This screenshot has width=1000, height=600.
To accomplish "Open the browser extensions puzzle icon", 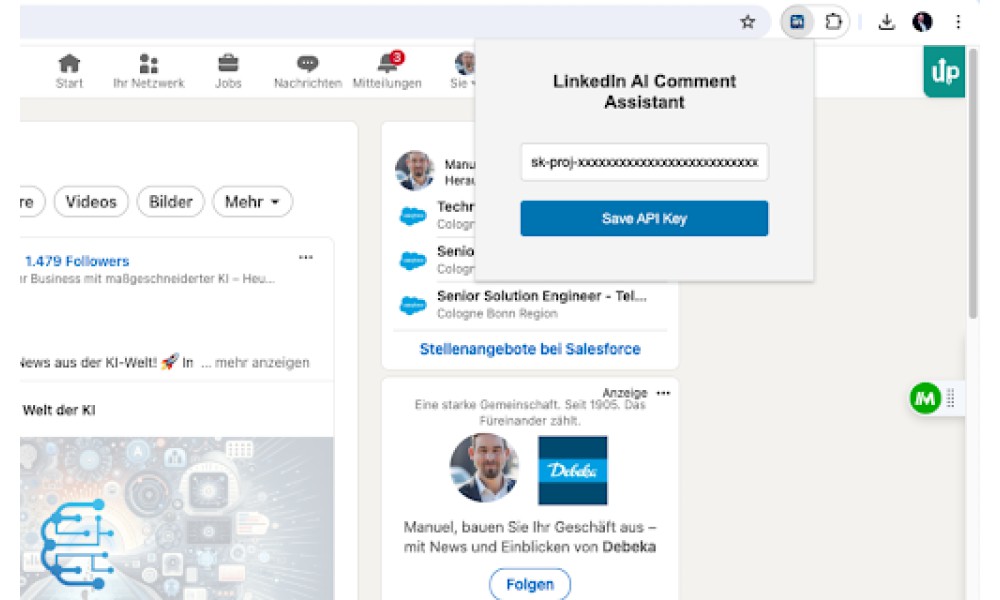I will 833,22.
